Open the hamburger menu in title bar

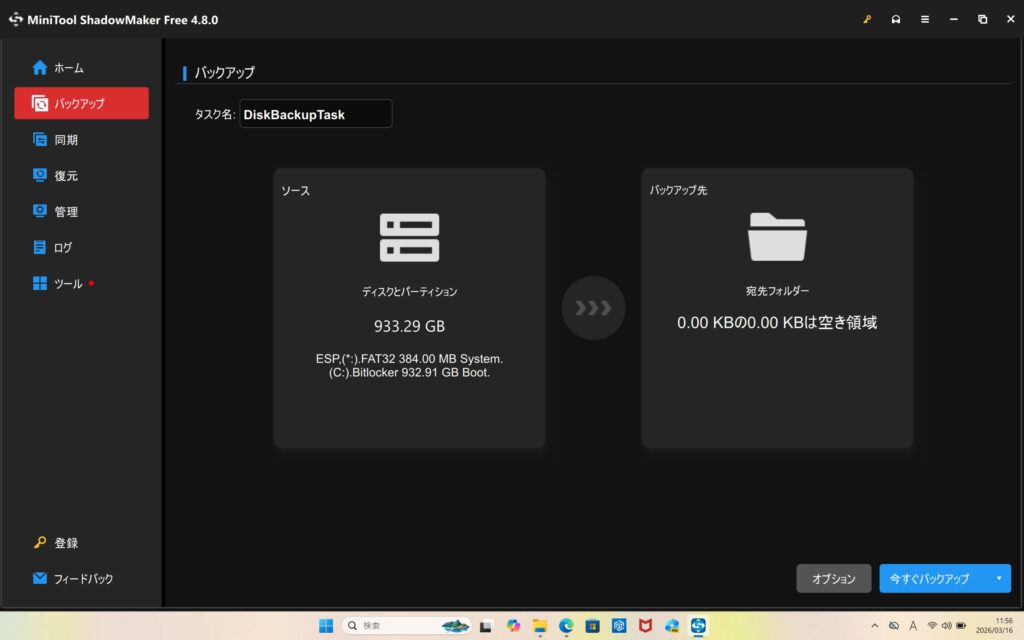(925, 19)
